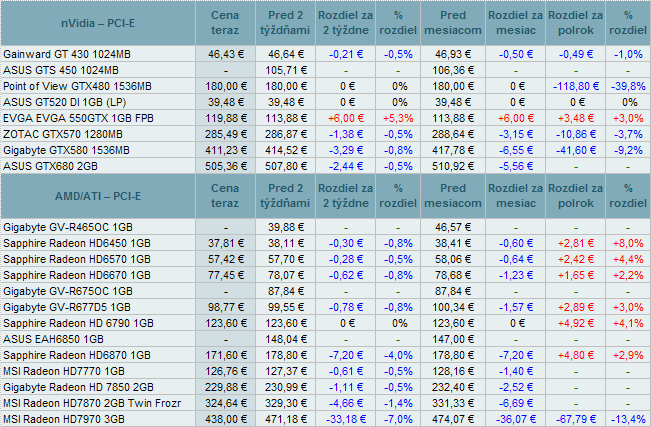Select the red +6,00 € two-week difference
This screenshot has width=651, height=427.
click(x=346, y=118)
